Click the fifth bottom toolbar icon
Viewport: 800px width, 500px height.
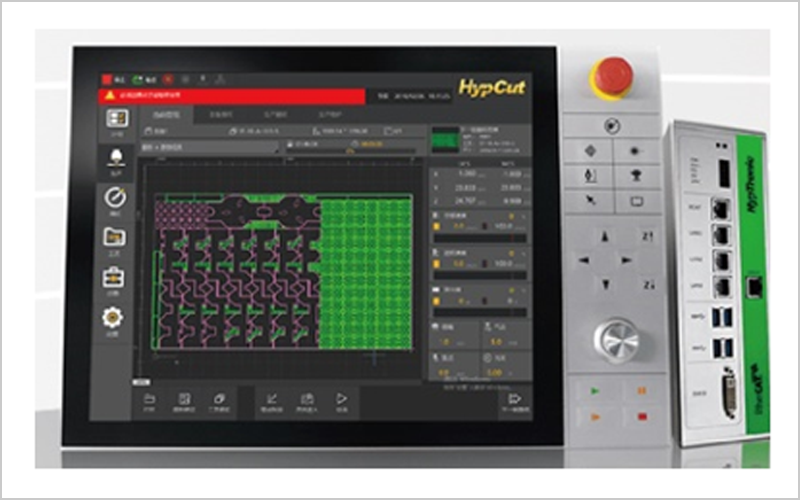(x=307, y=398)
